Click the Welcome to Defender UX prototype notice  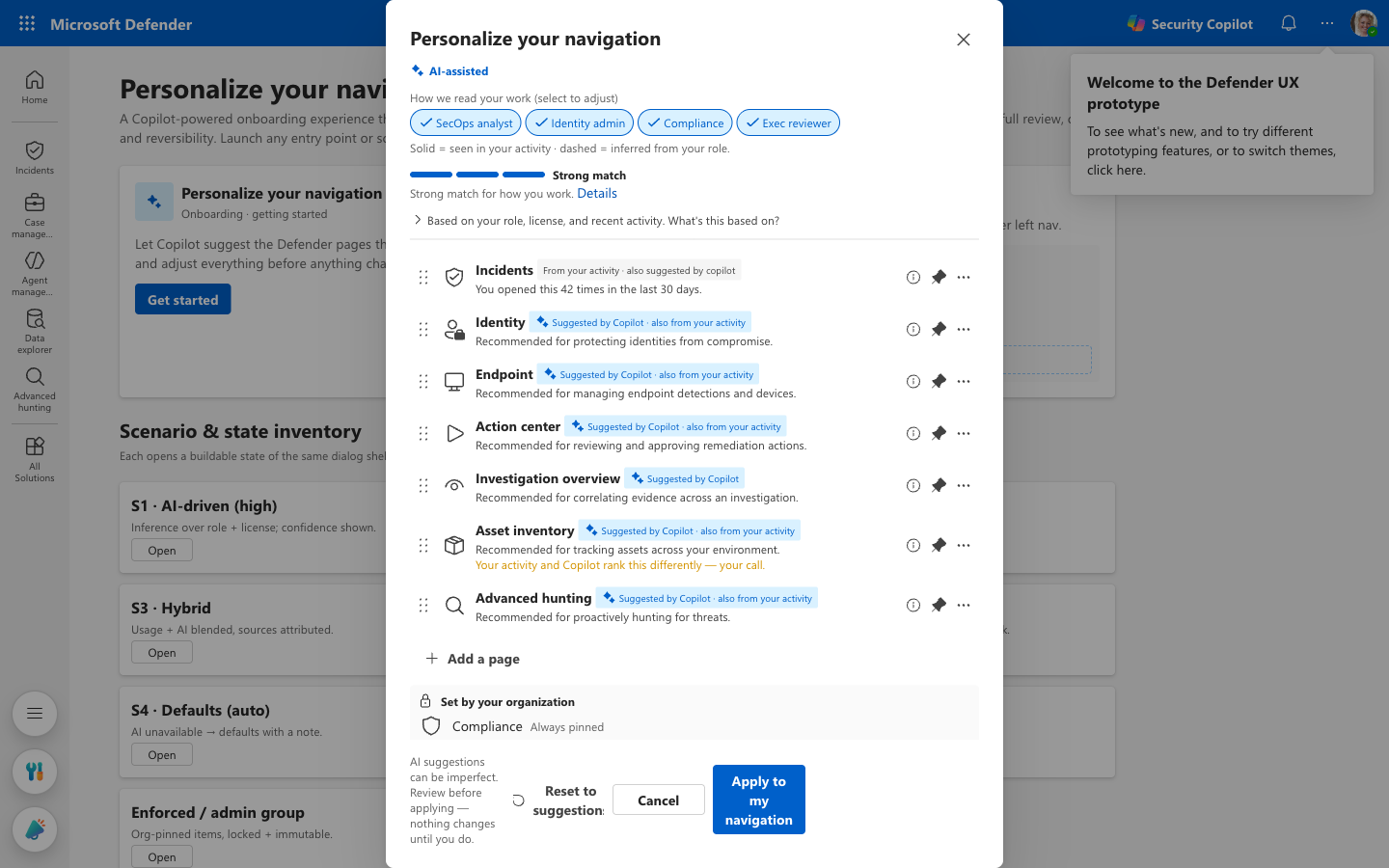(1222, 124)
